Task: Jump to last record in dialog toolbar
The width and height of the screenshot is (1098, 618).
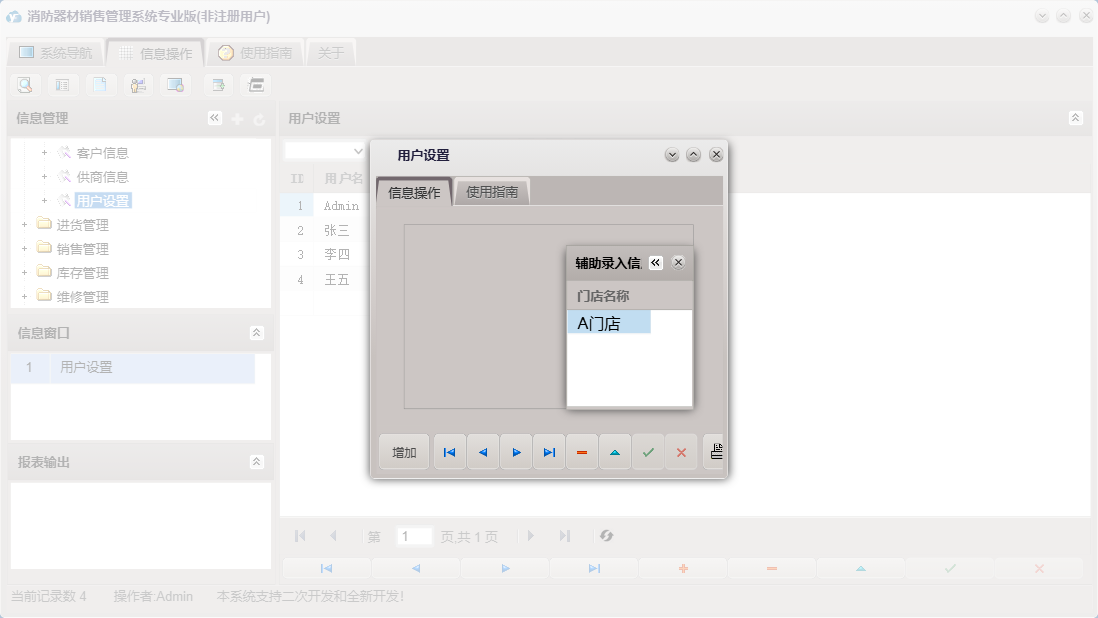Action: coord(549,452)
